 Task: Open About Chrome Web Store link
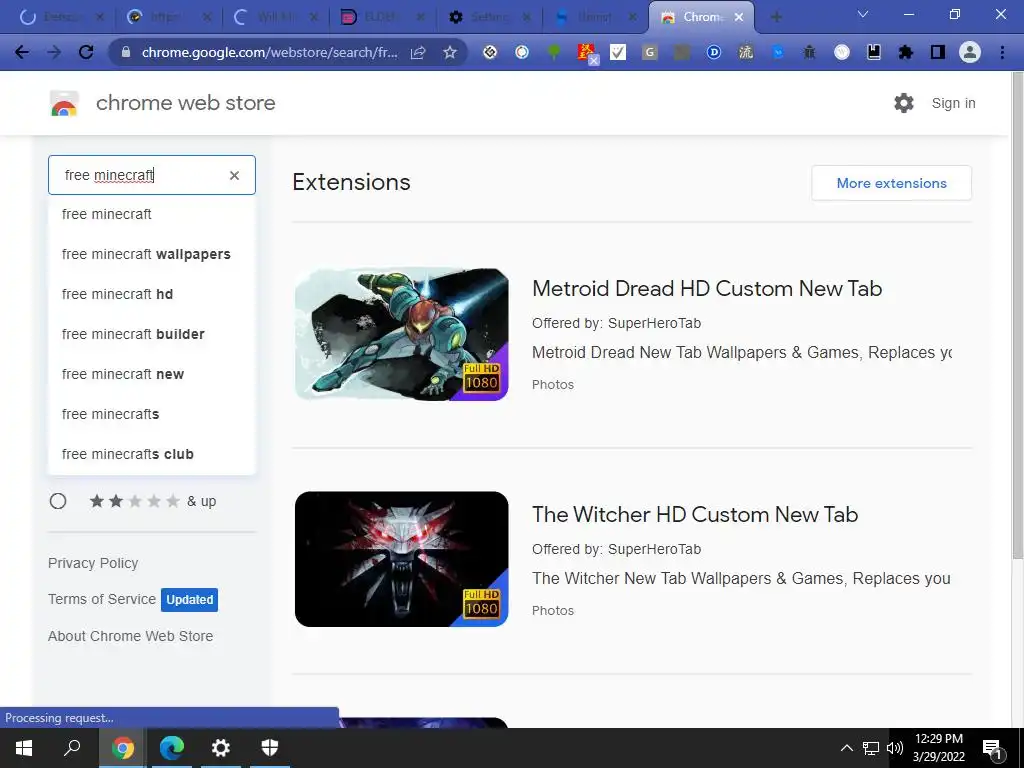click(x=131, y=636)
